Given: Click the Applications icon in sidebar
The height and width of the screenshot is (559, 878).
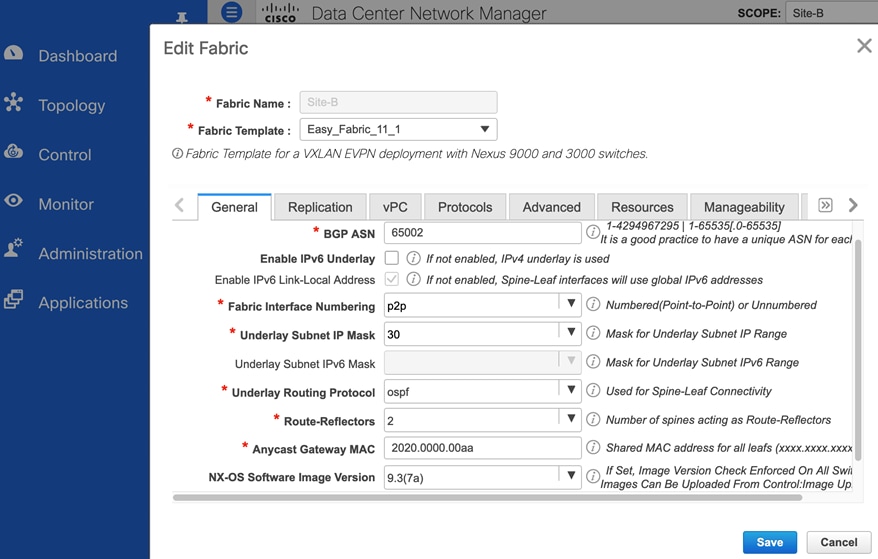Looking at the screenshot, I should 14,299.
